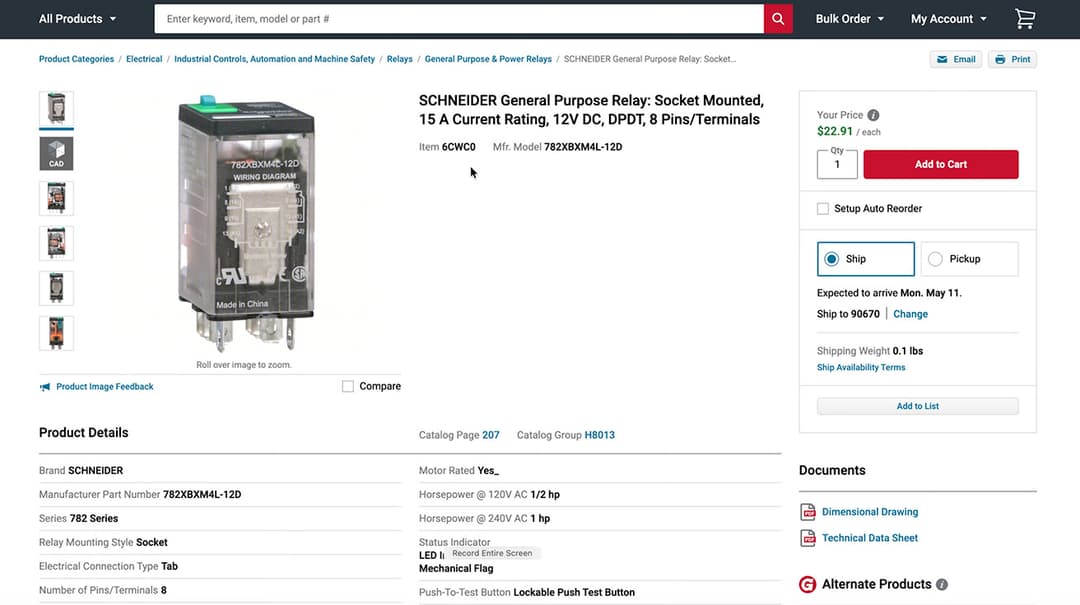Click the Mfr. Model 782XBXM4L-12D text
The height and width of the screenshot is (605, 1080).
(x=557, y=147)
